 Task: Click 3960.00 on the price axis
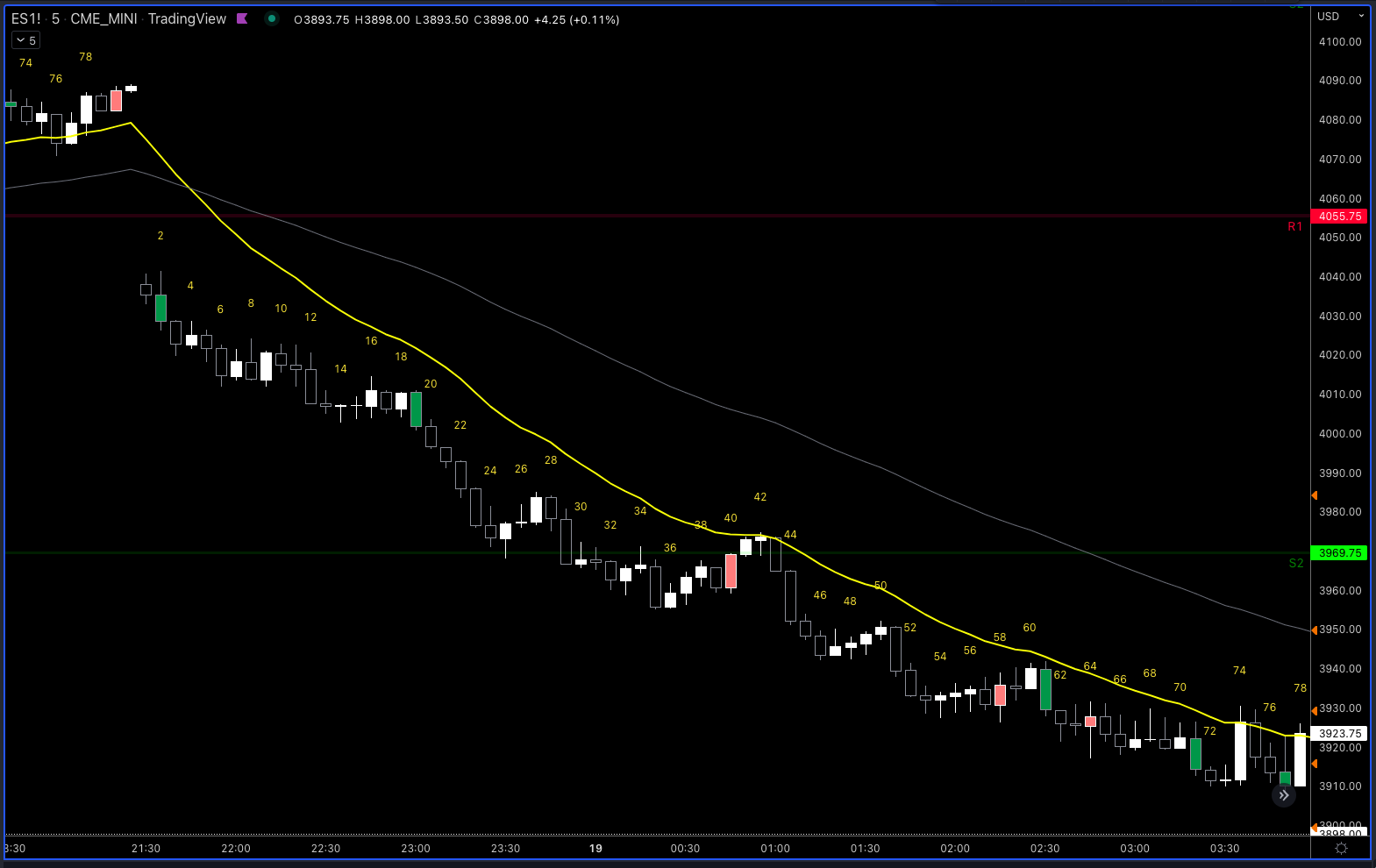1340,591
